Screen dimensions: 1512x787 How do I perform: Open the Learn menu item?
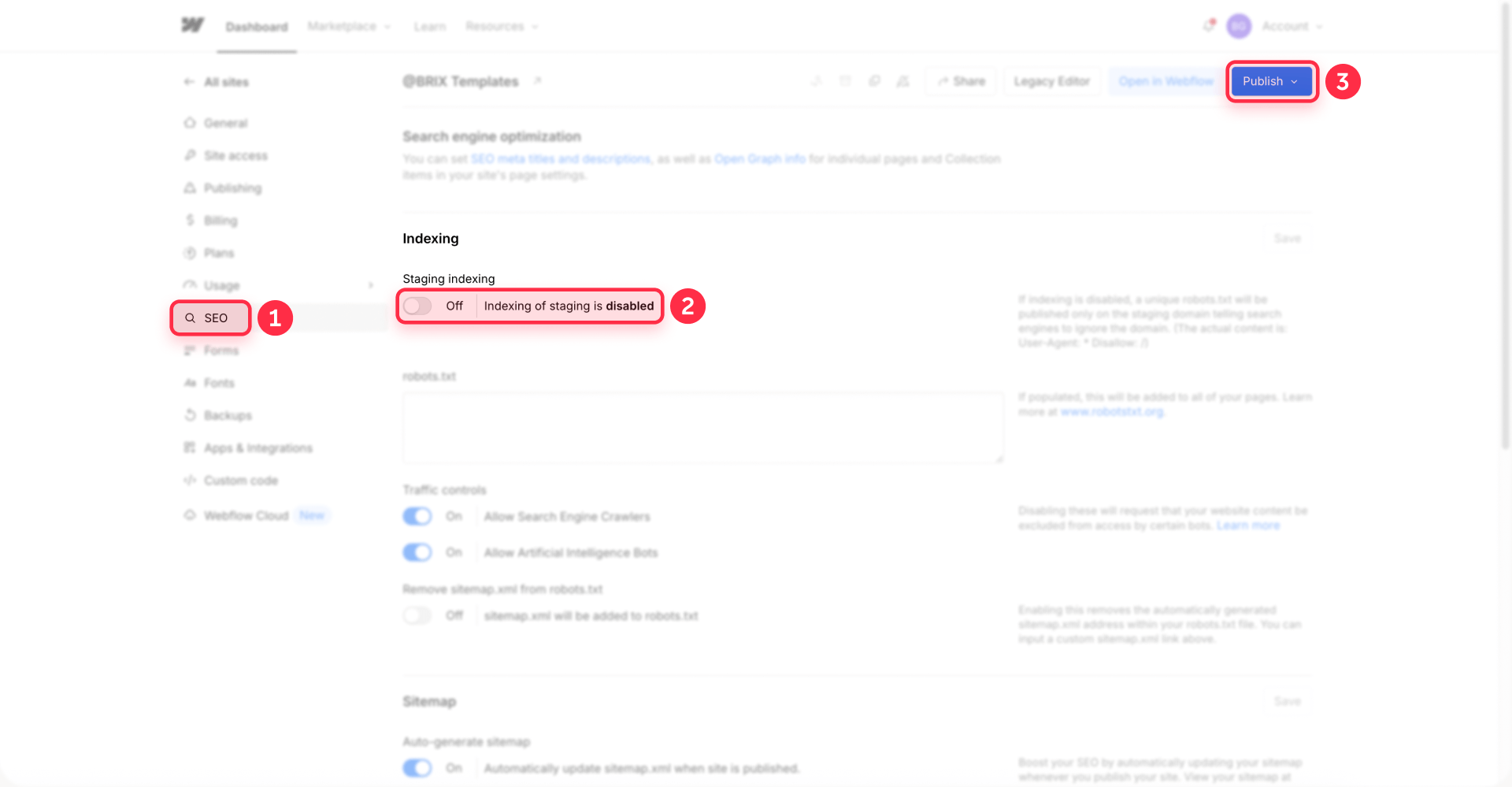pos(430,26)
